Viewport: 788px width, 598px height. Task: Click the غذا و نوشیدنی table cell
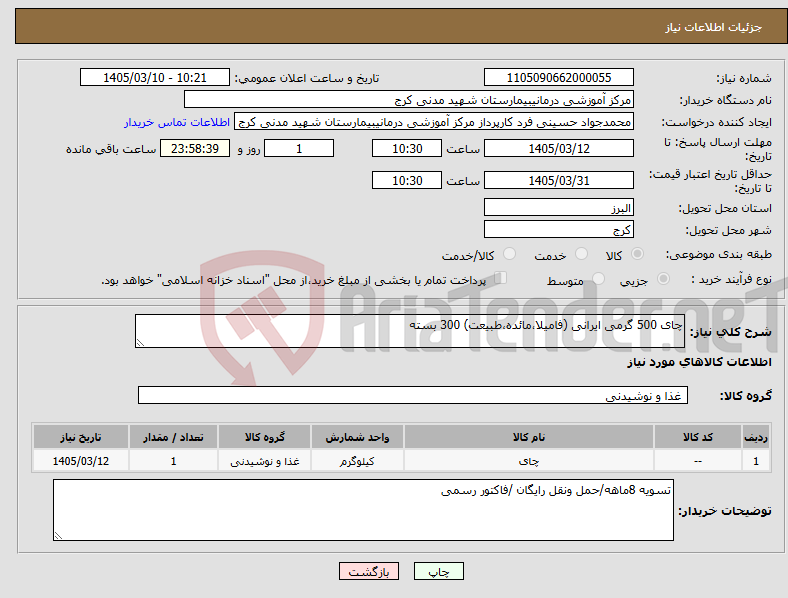tap(264, 461)
